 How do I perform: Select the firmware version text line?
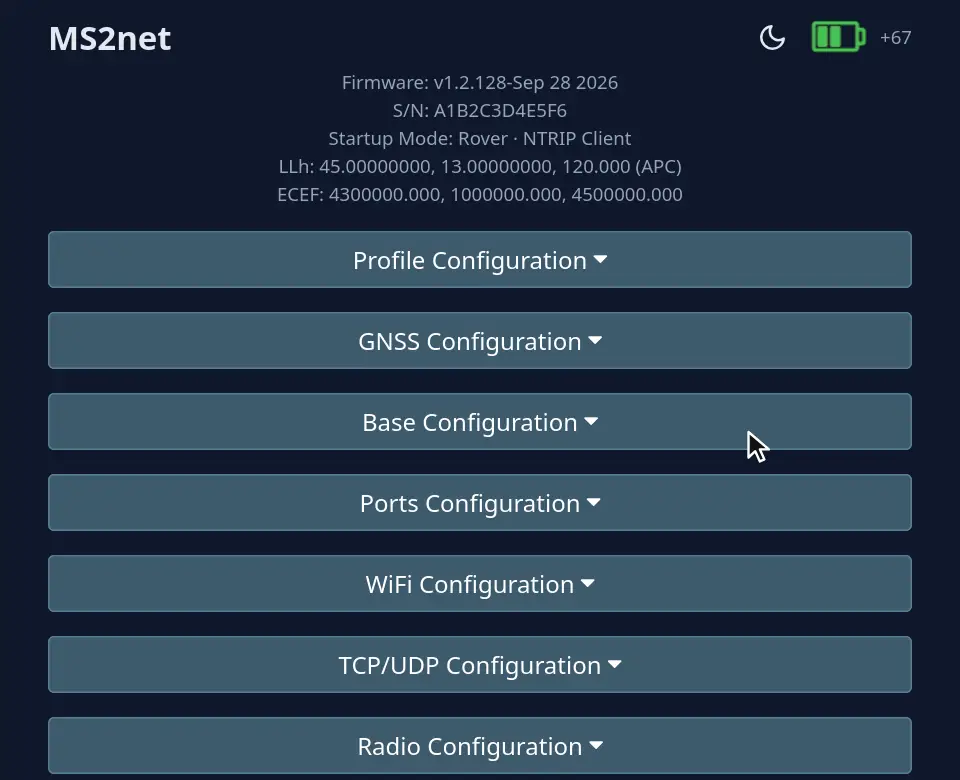[x=480, y=83]
